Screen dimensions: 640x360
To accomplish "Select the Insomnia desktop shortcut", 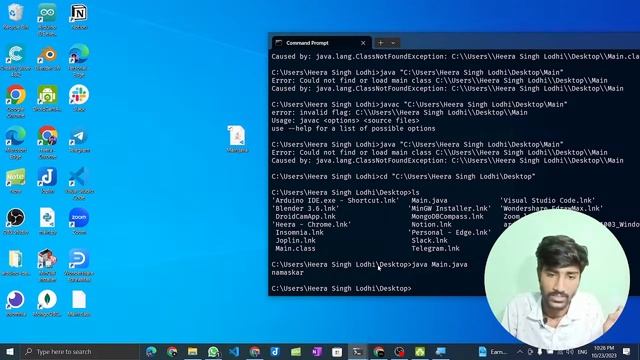I will tap(16, 303).
